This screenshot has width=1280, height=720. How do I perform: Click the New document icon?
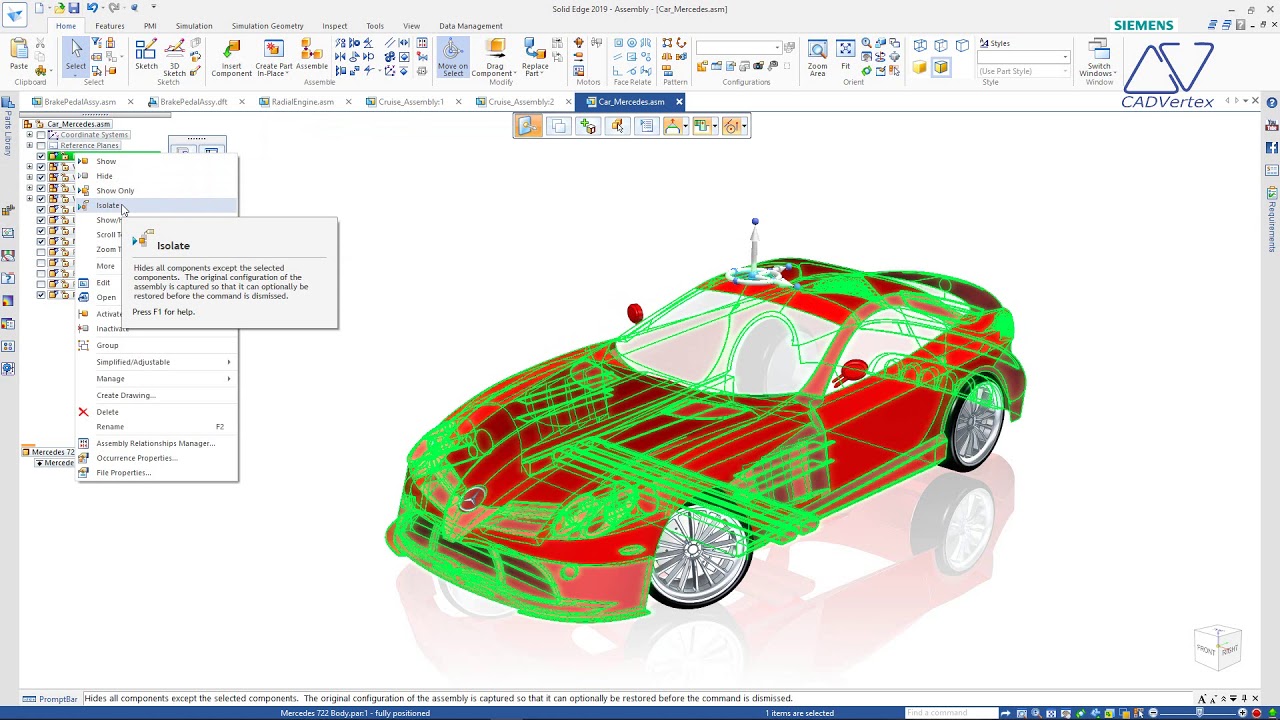pos(38,8)
